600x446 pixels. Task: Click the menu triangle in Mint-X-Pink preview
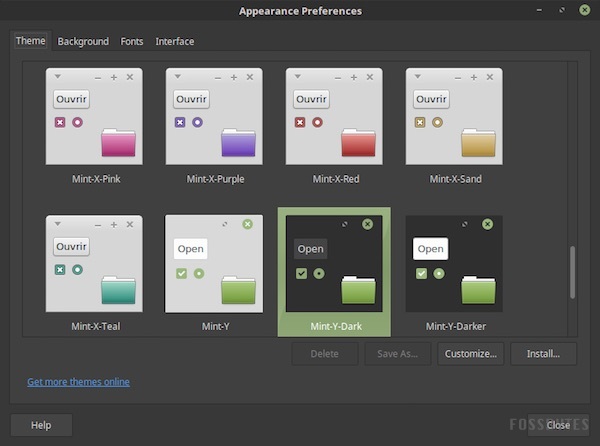point(57,77)
